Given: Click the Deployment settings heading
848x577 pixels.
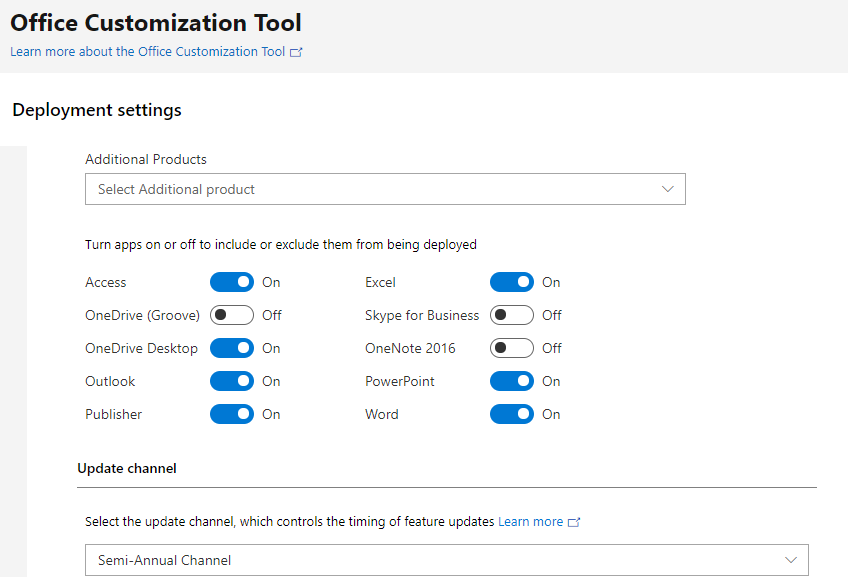Looking at the screenshot, I should [97, 110].
